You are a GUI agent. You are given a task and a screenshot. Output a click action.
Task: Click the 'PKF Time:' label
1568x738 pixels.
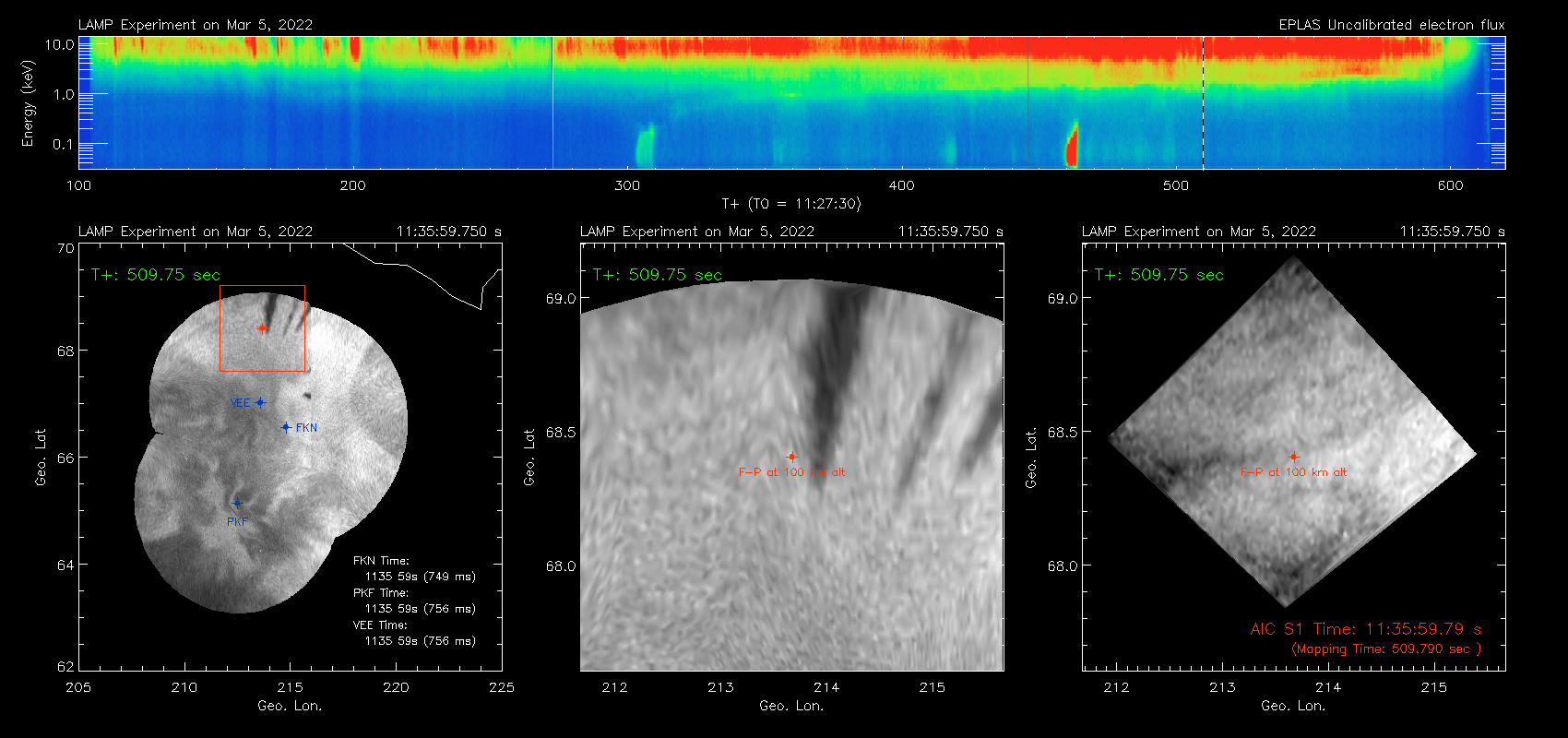coord(381,593)
